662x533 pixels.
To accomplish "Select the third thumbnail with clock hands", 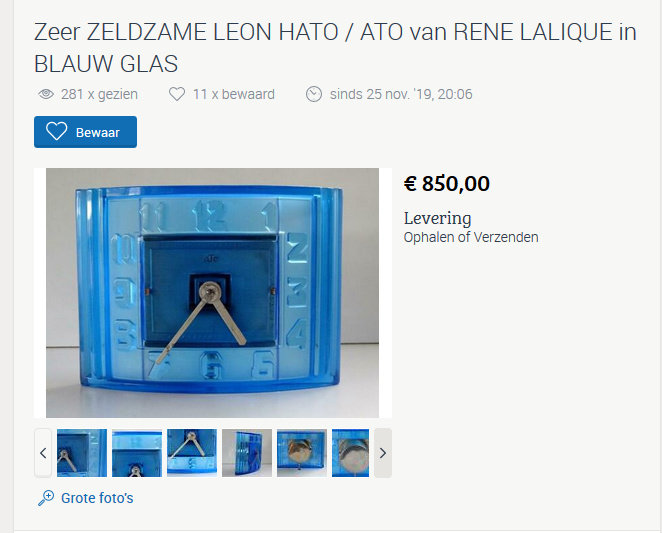I will pyautogui.click(x=192, y=453).
